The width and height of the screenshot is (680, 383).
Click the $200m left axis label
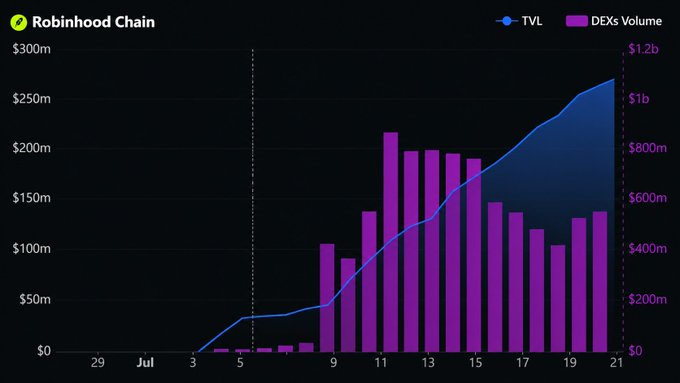[x=32, y=148]
